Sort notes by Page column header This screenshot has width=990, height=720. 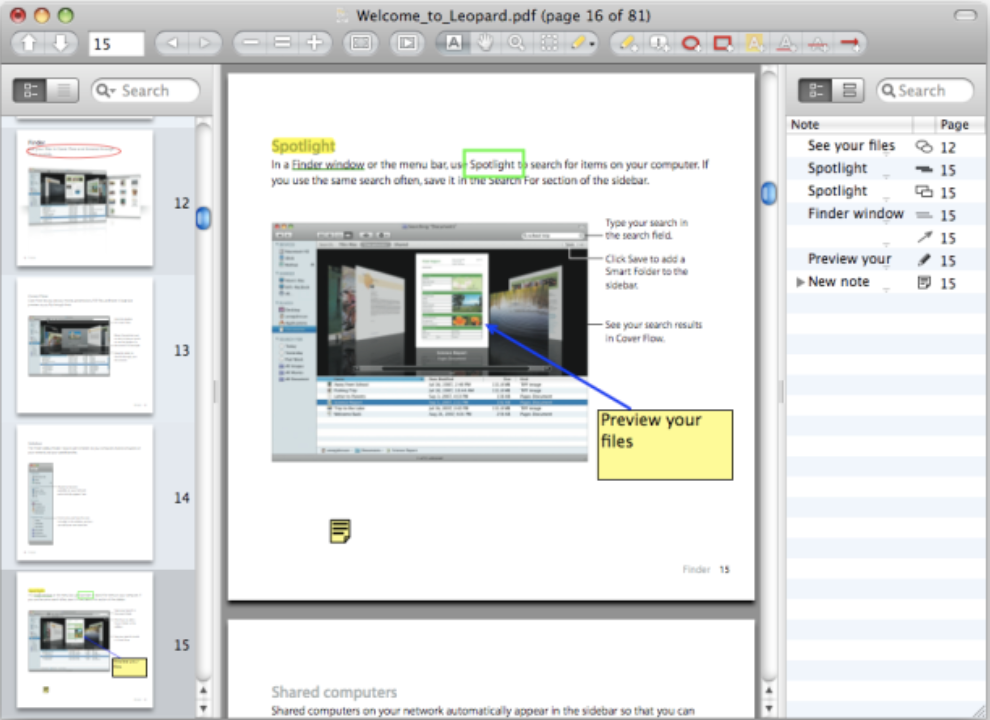[x=953, y=125]
